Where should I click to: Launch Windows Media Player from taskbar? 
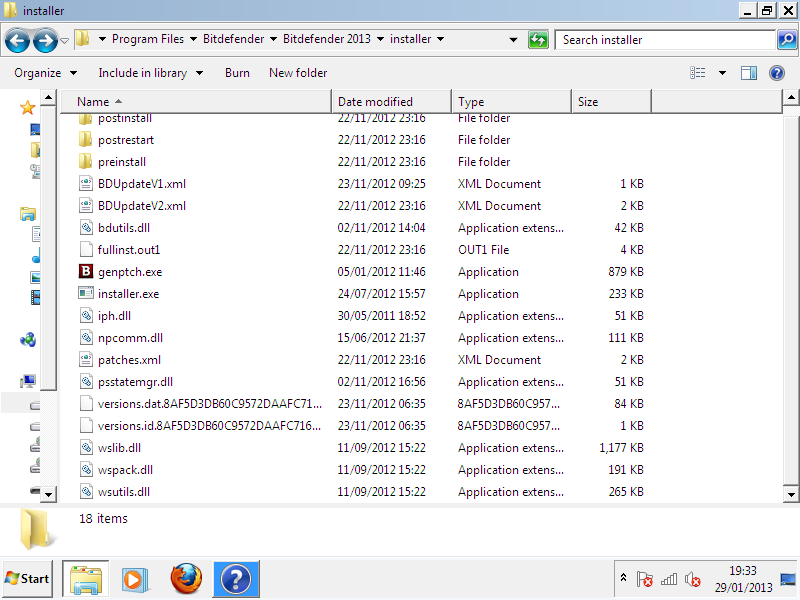click(135, 579)
